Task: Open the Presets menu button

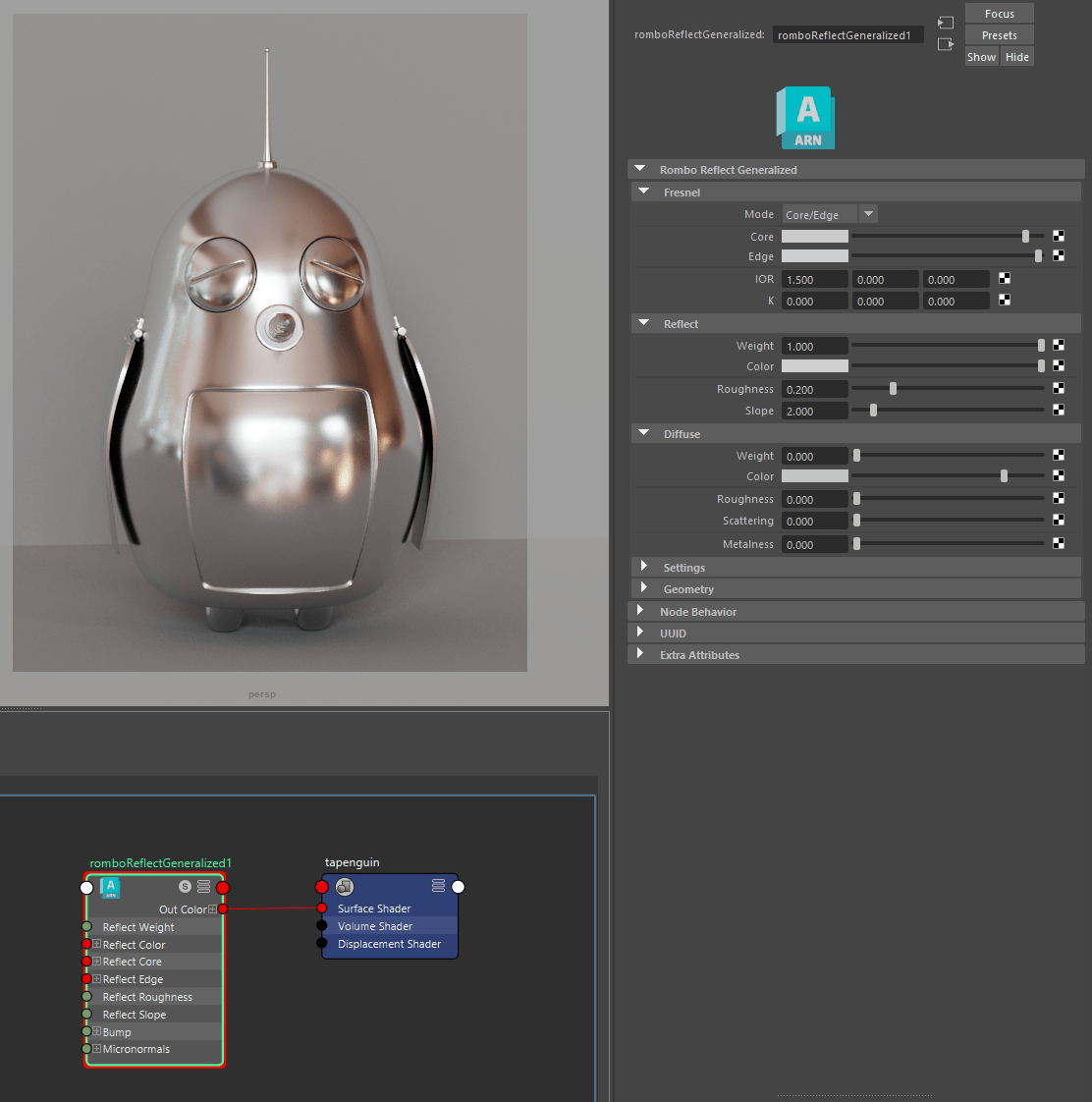Action: pyautogui.click(x=999, y=34)
